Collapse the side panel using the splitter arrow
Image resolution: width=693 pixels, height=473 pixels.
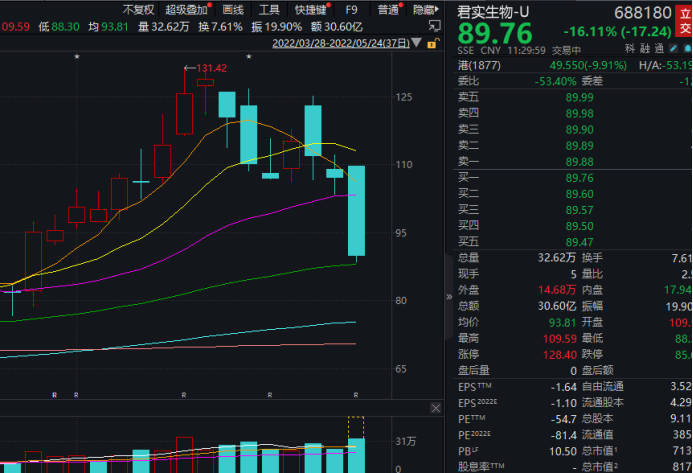tap(447, 295)
